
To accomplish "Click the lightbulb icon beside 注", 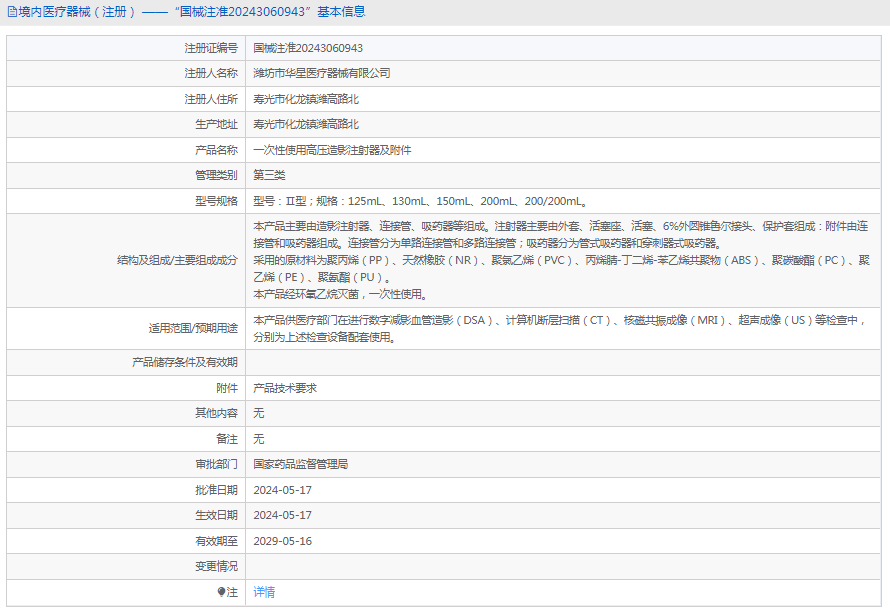I will 221,592.
